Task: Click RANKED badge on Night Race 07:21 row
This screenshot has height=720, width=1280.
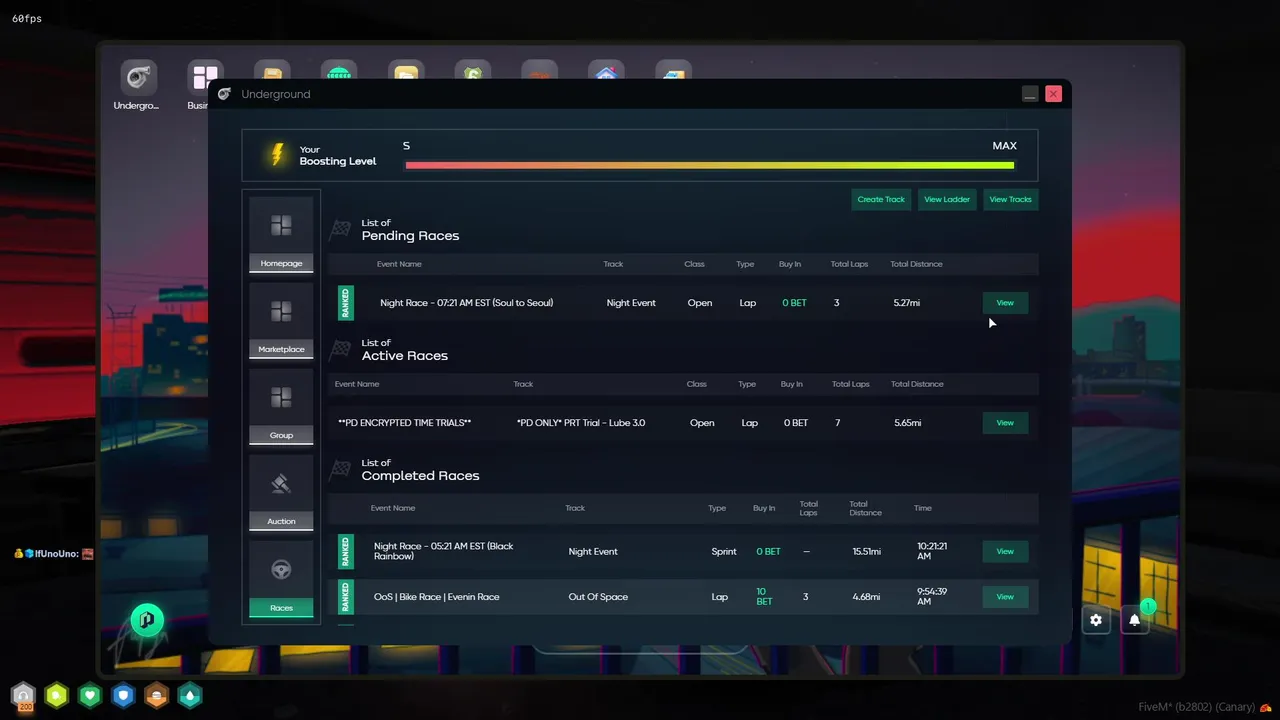Action: pyautogui.click(x=346, y=303)
